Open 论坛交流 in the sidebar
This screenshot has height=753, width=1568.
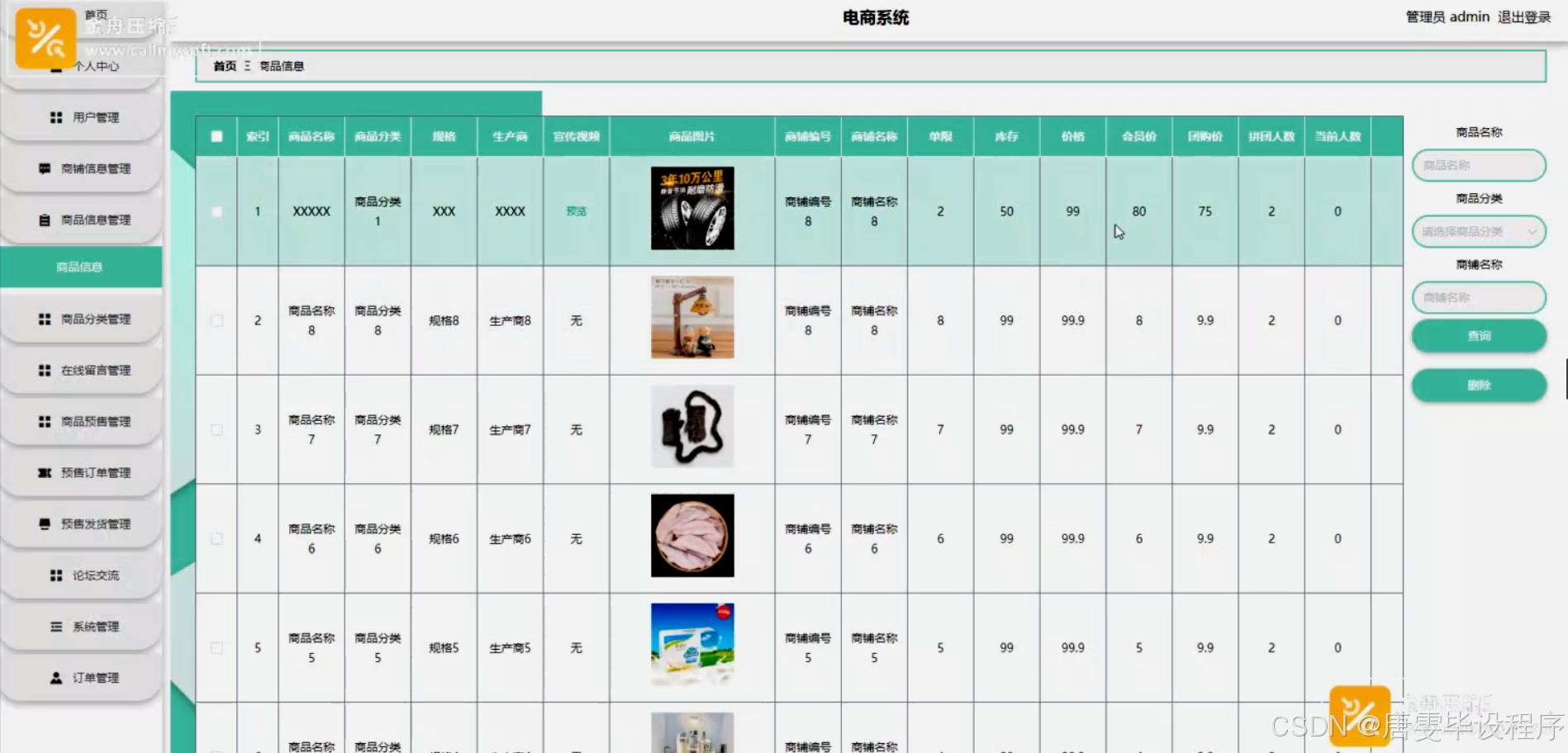pyautogui.click(x=81, y=575)
